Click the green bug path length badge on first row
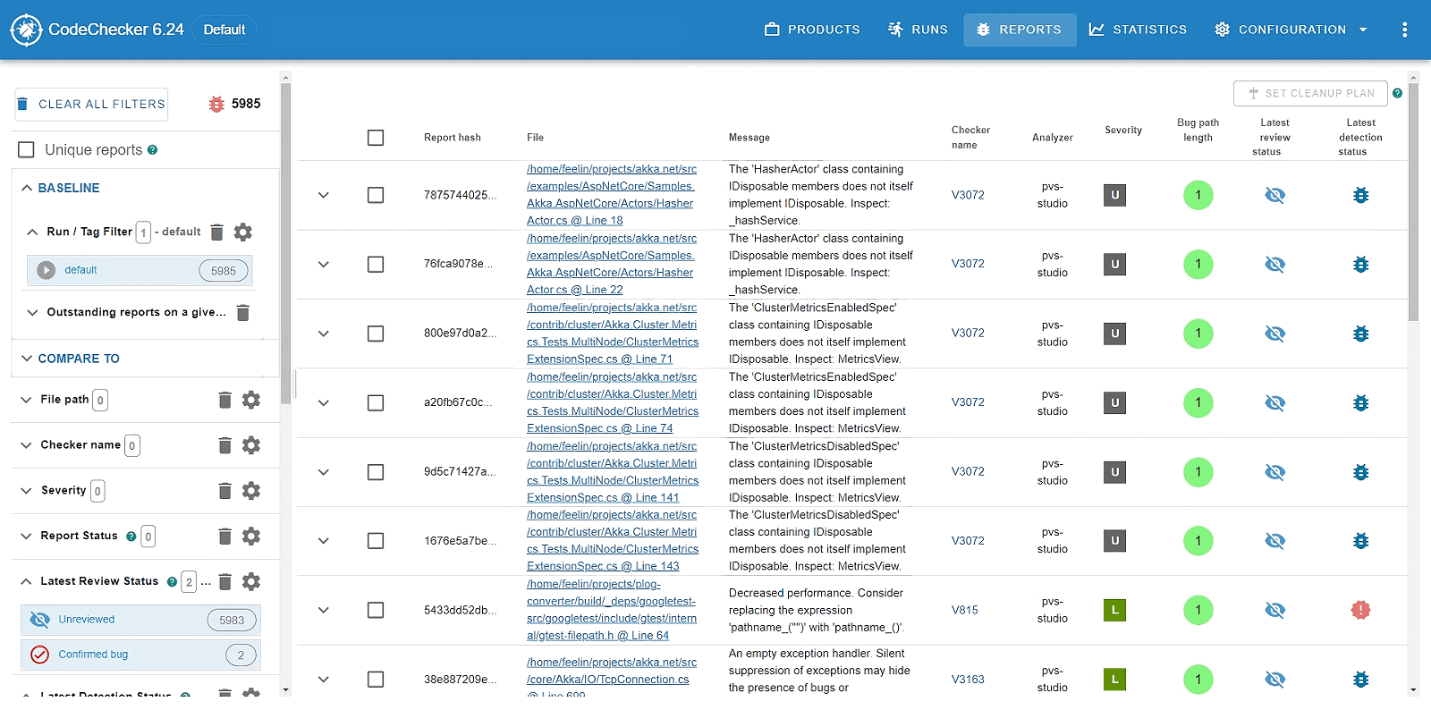 coord(1198,195)
